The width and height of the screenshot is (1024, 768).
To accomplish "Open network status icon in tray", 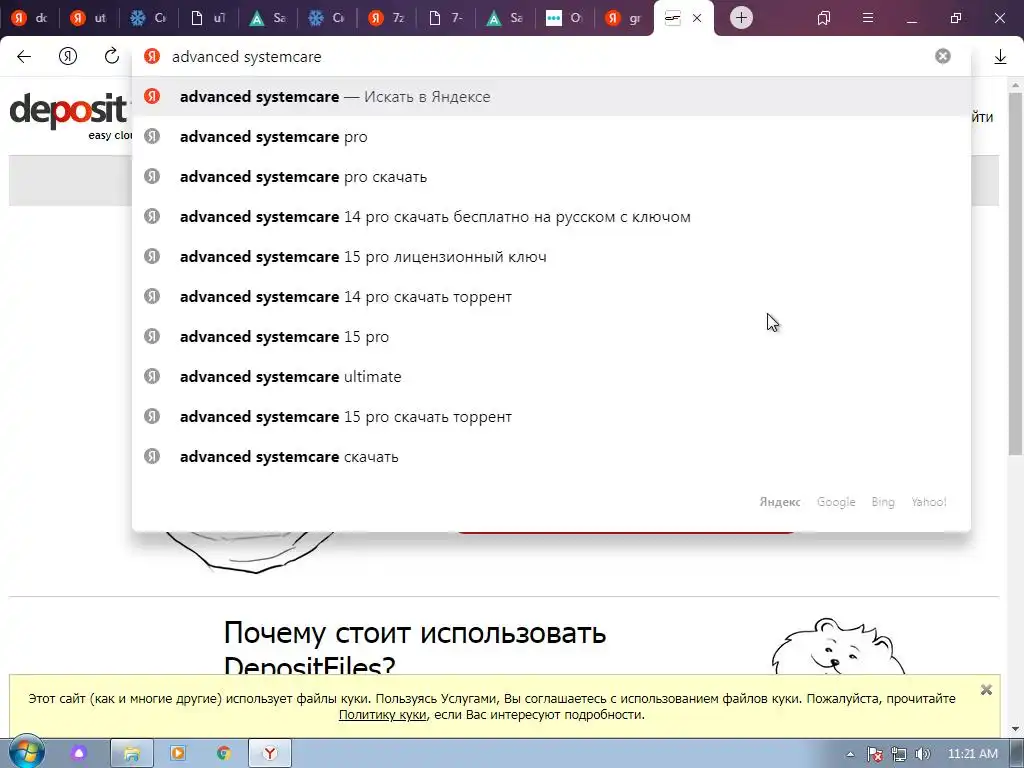I will 899,754.
